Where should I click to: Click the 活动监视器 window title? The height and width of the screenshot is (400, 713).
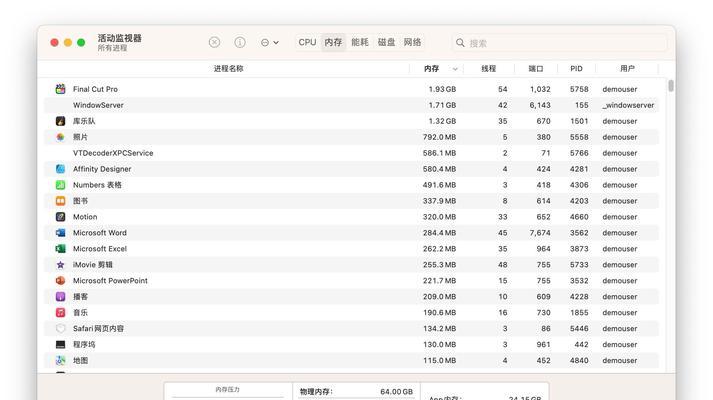pos(120,38)
